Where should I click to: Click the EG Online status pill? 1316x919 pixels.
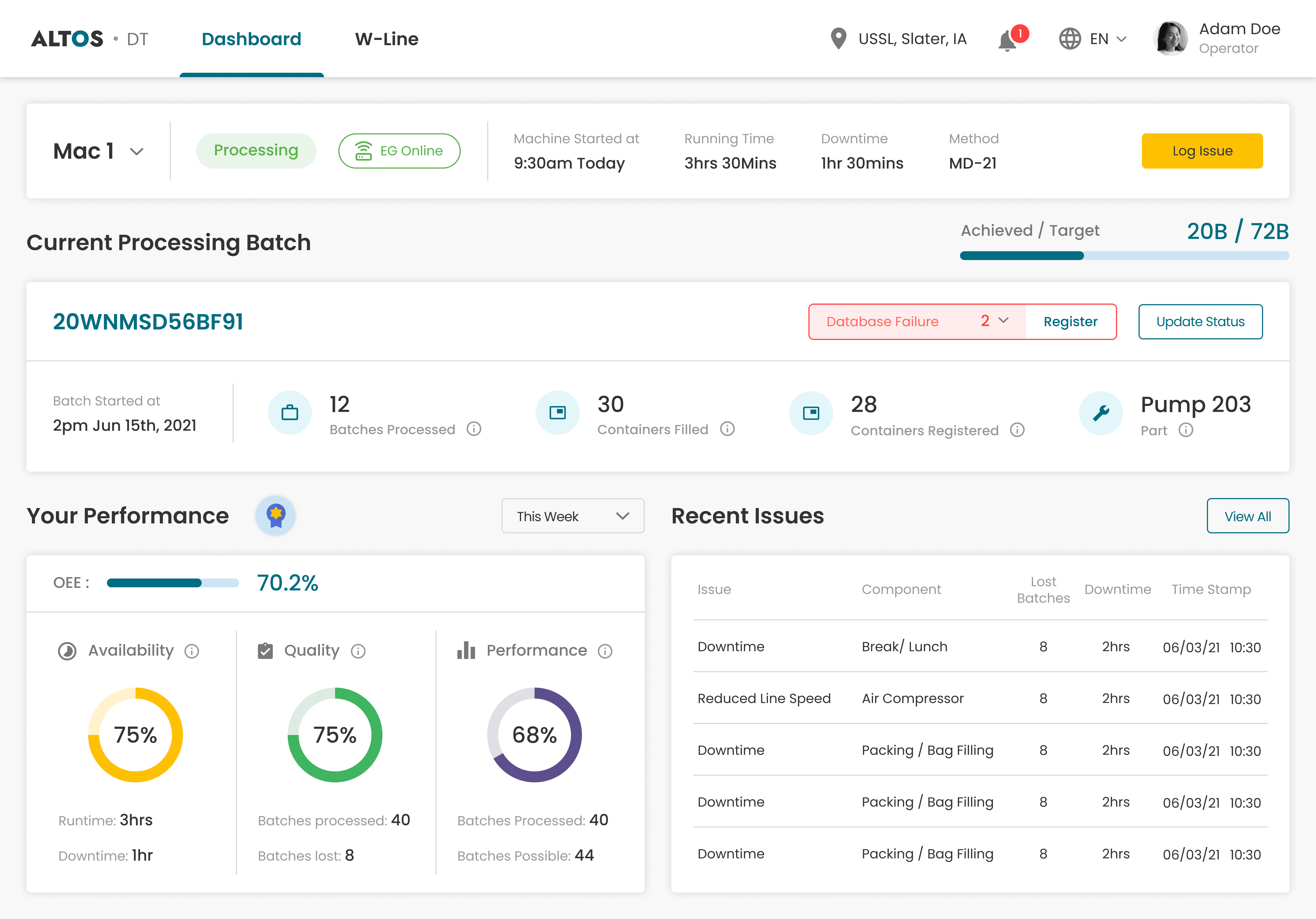tap(400, 151)
